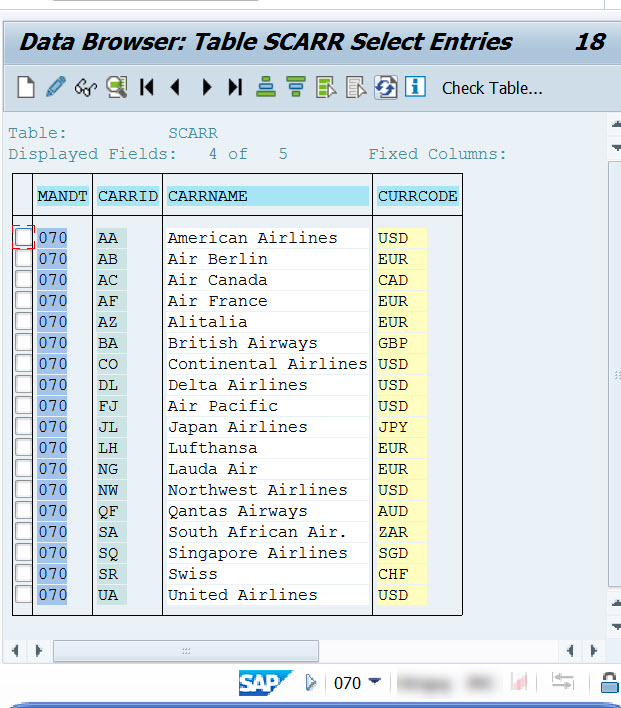Click the Change pencil icon

click(x=56, y=87)
